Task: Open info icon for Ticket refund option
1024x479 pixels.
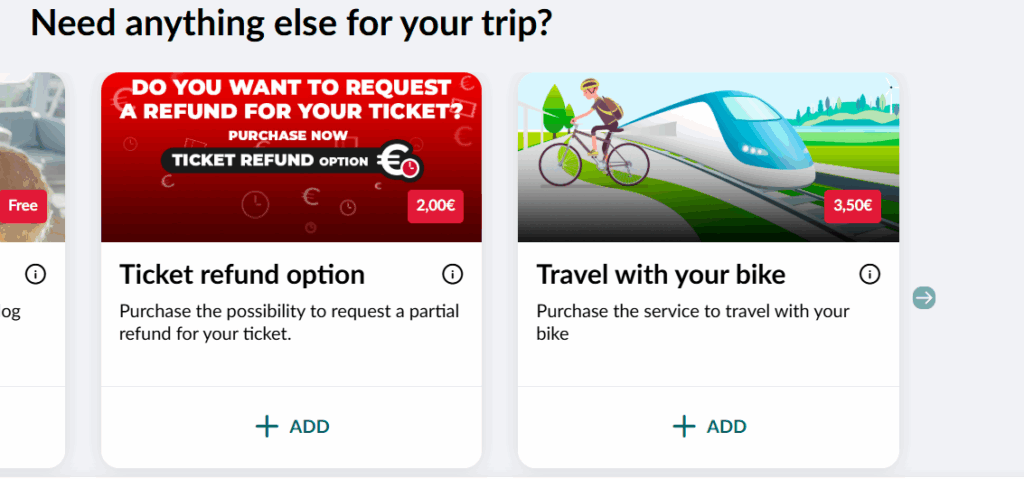Action: [x=453, y=274]
